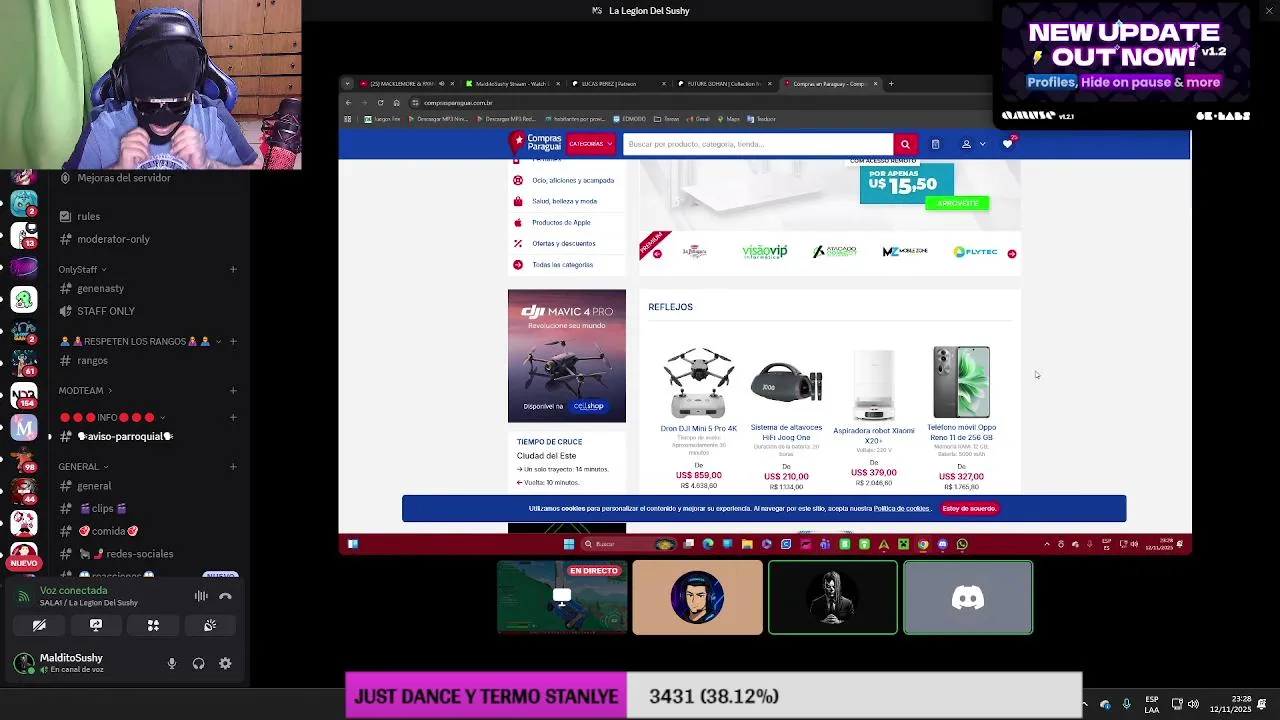
Task: Deafen with headphones icon in Discord
Action: 198,663
